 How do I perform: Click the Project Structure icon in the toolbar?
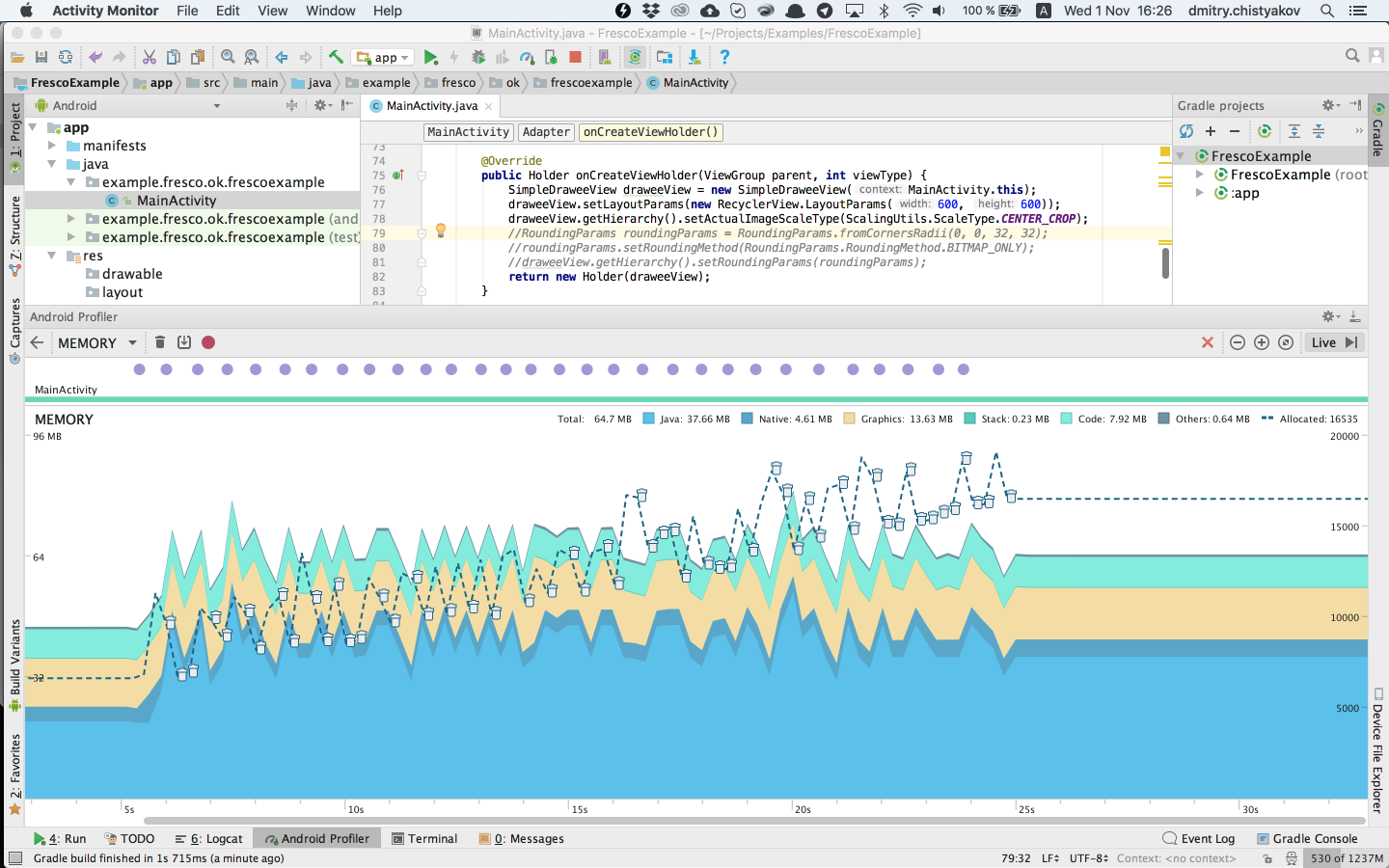click(665, 58)
